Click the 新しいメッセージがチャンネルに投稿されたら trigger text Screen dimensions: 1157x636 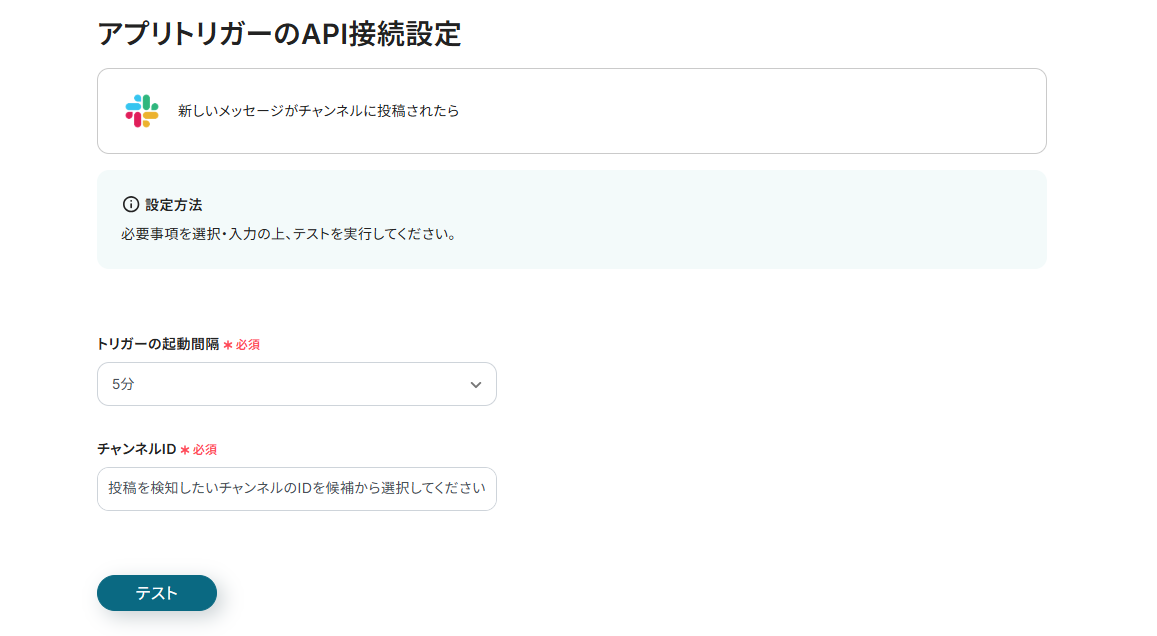coord(318,111)
